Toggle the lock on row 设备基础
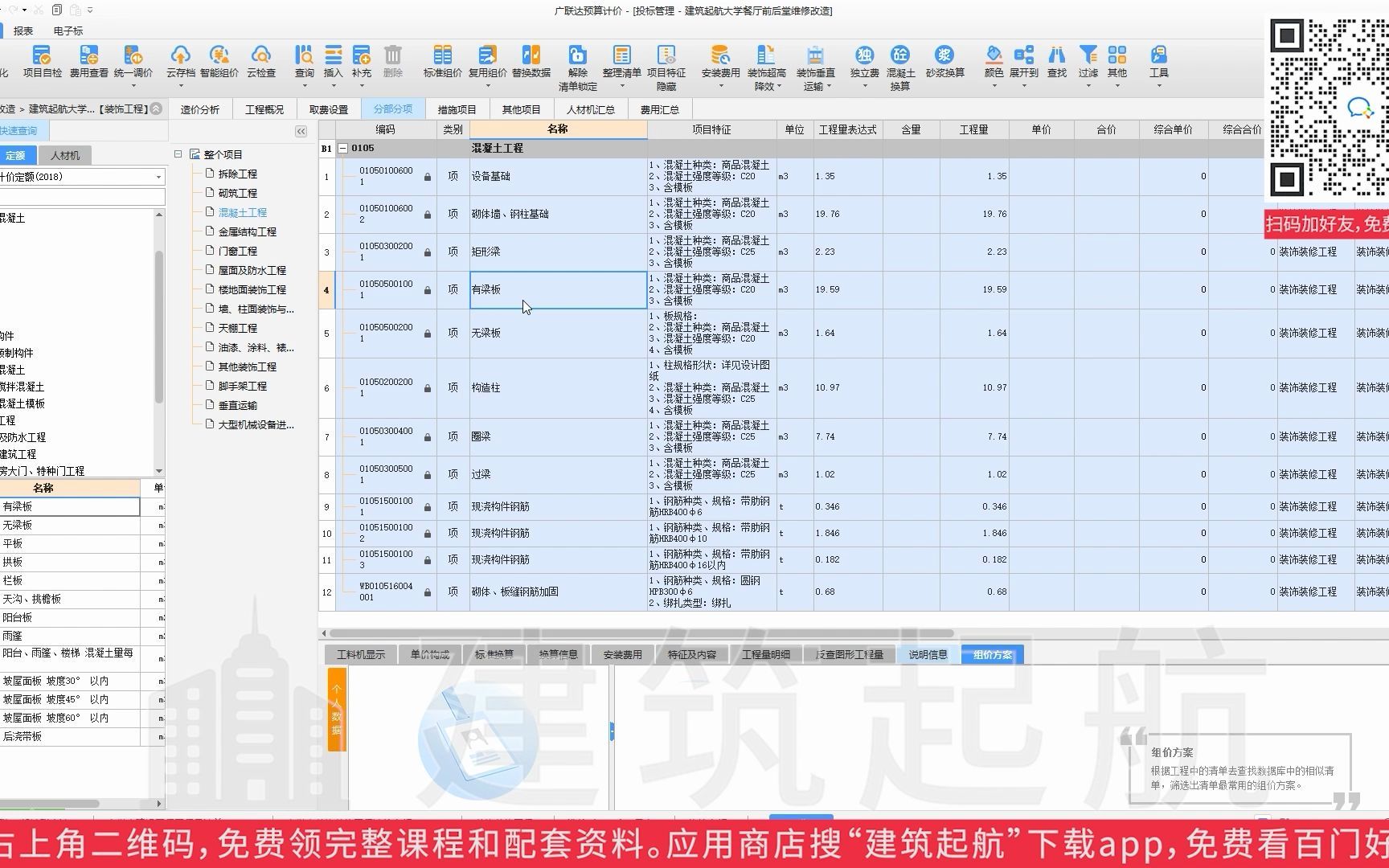The width and height of the screenshot is (1389, 868). click(428, 177)
